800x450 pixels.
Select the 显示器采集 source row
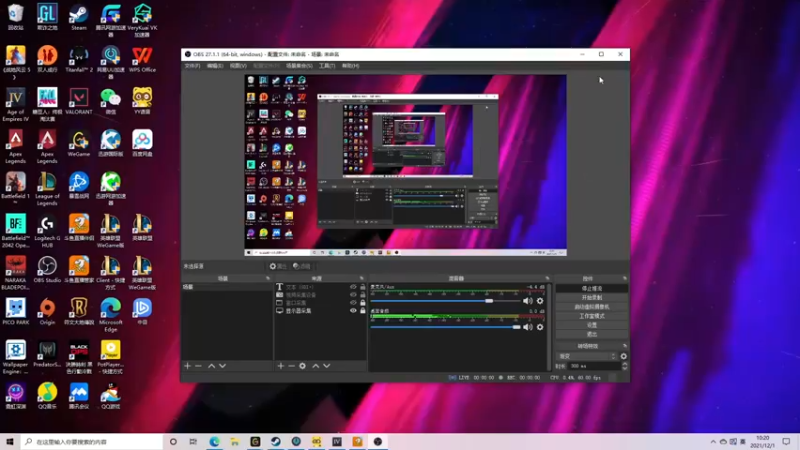[x=320, y=310]
